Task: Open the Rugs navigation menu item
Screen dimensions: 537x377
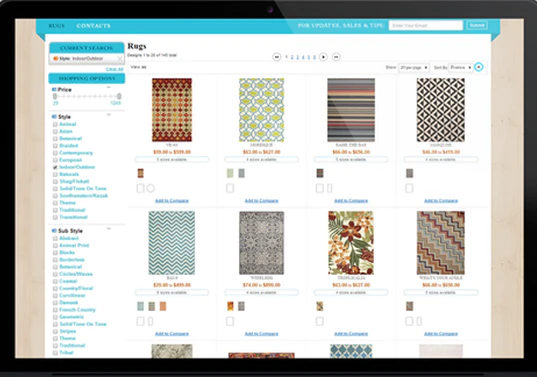Action: [57, 26]
